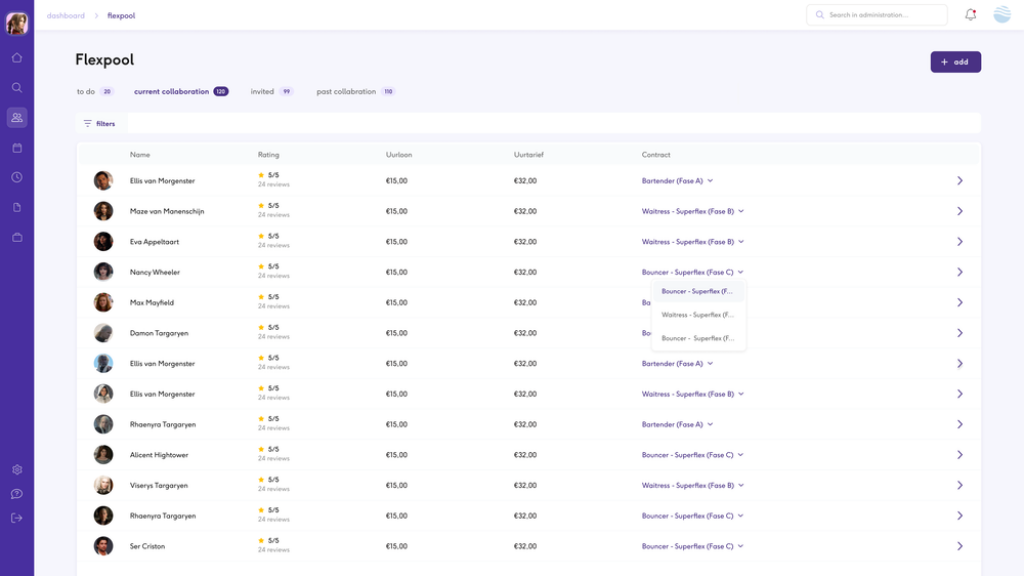Click the search icon in left sidebar
The image size is (1024, 576).
pos(17,88)
